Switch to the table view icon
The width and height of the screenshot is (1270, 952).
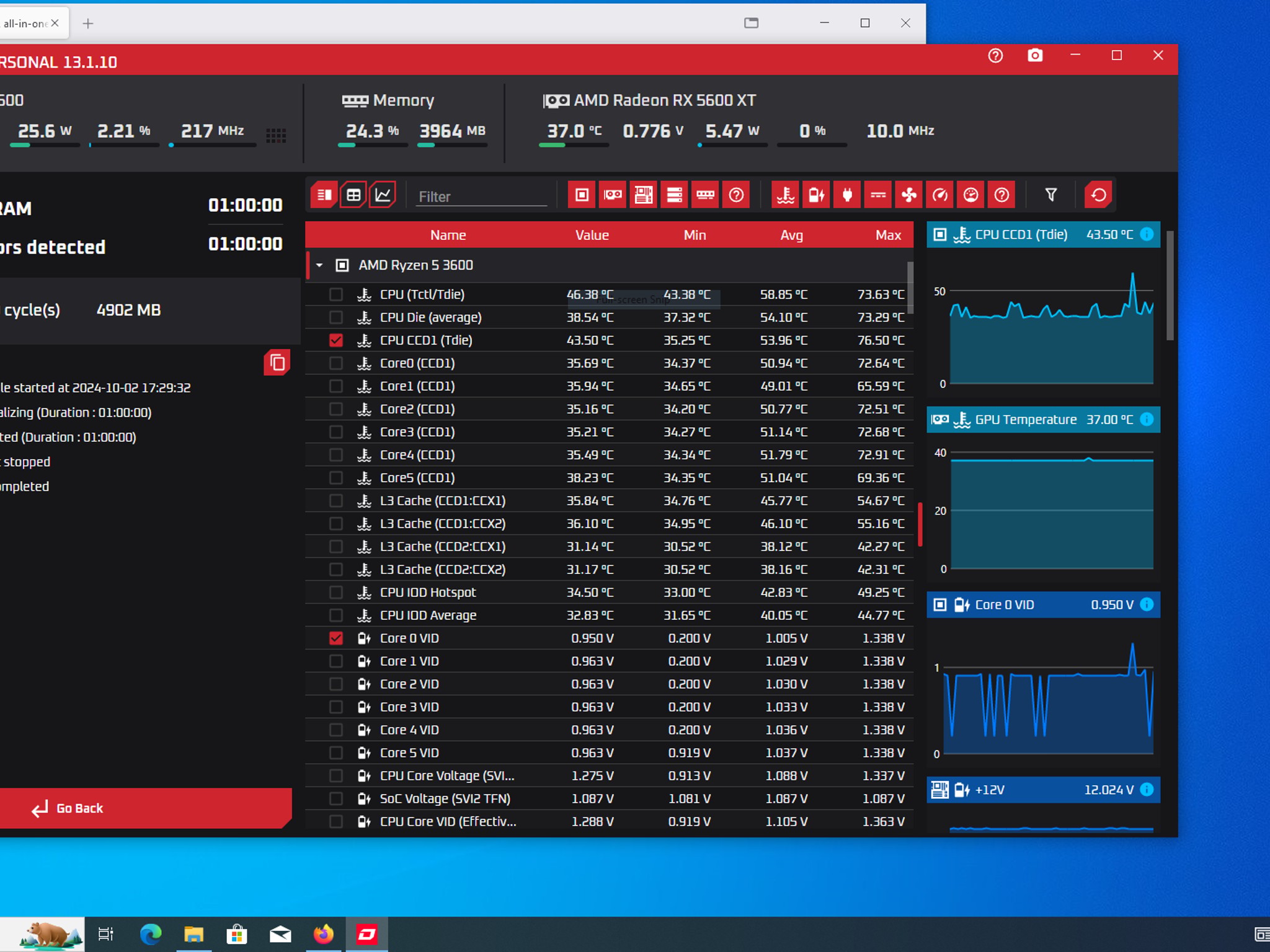353,195
